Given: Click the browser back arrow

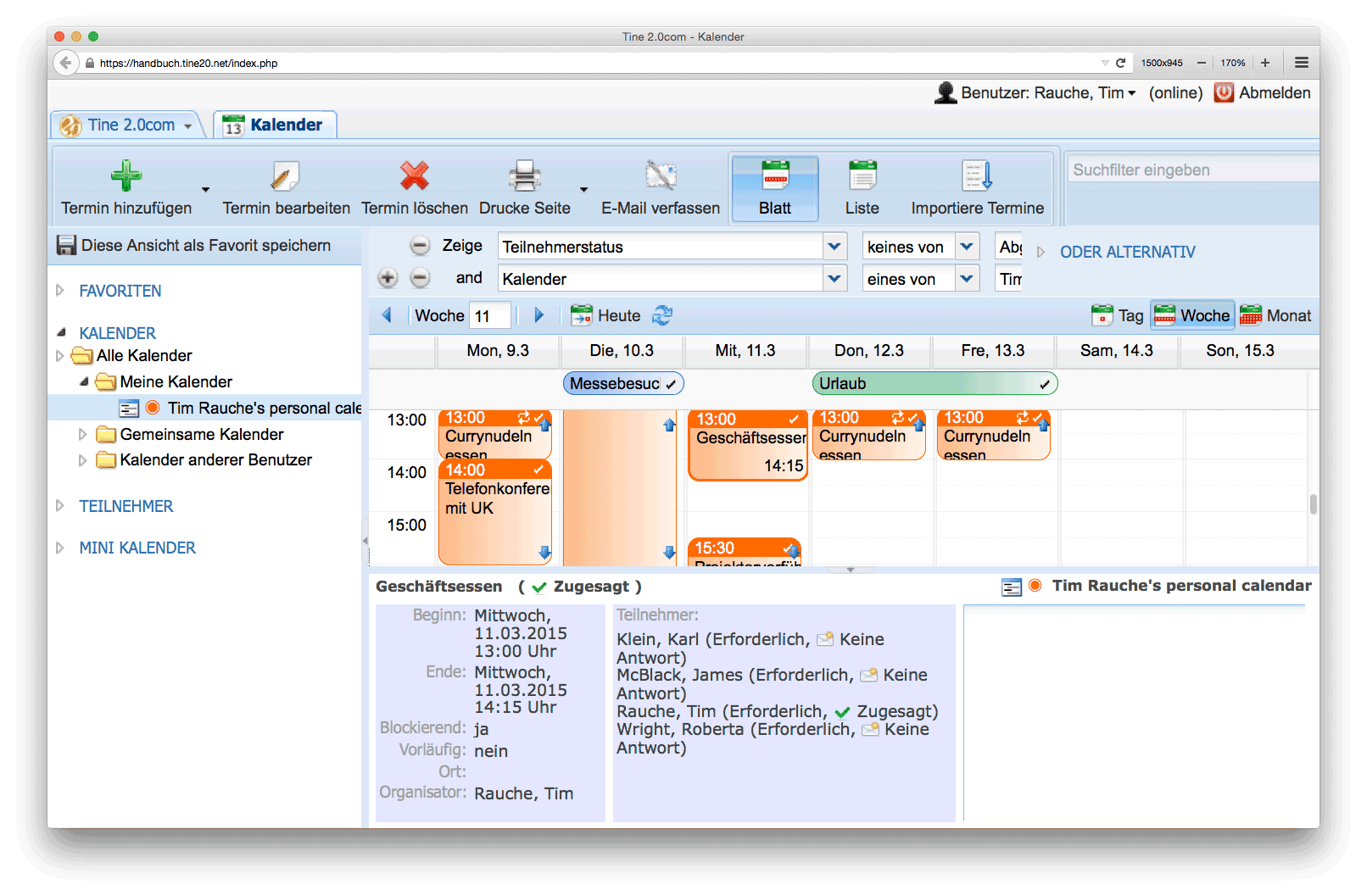Looking at the screenshot, I should coord(66,63).
